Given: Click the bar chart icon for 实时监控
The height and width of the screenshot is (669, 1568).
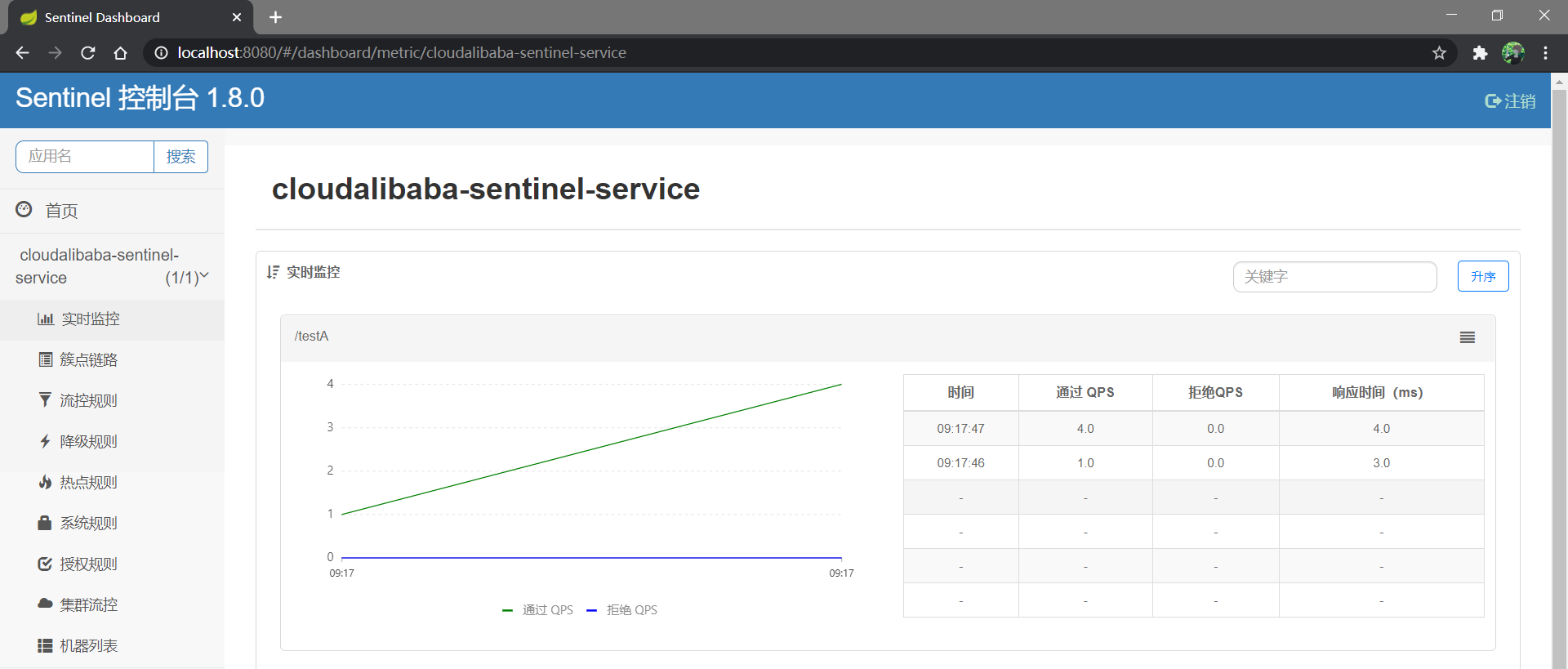Looking at the screenshot, I should 46,319.
